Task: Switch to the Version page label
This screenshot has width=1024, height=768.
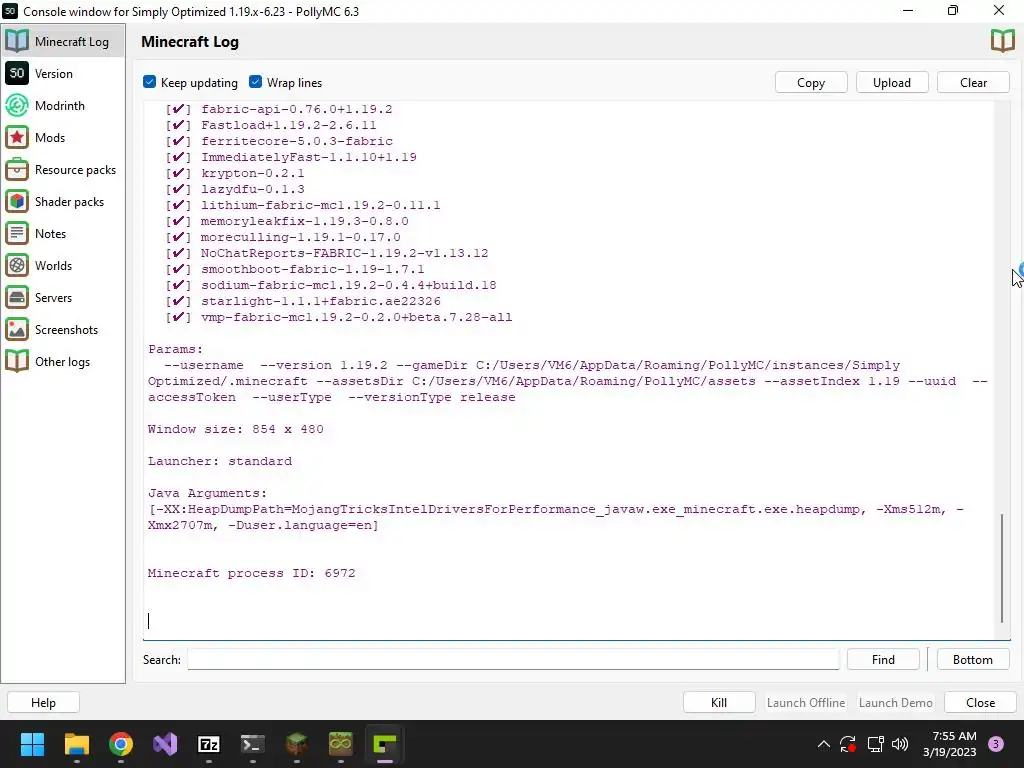Action: click(54, 74)
